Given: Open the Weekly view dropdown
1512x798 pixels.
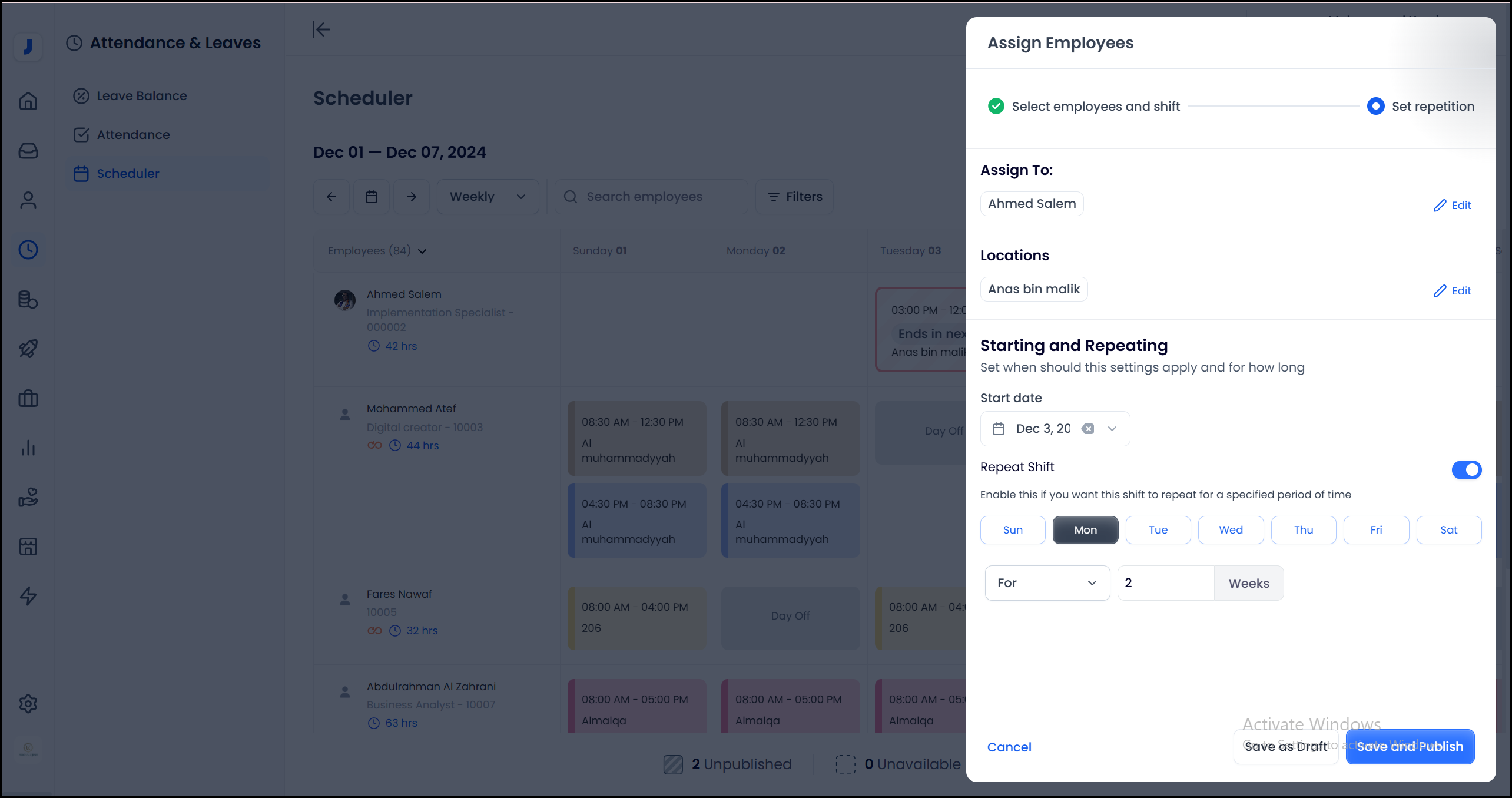Looking at the screenshot, I should click(x=488, y=197).
